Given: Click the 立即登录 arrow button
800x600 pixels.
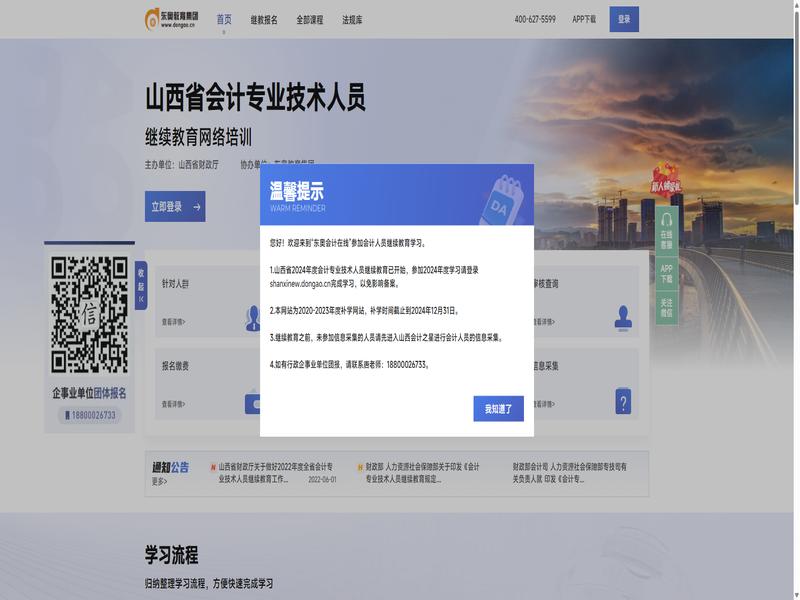Looking at the screenshot, I should point(175,207).
